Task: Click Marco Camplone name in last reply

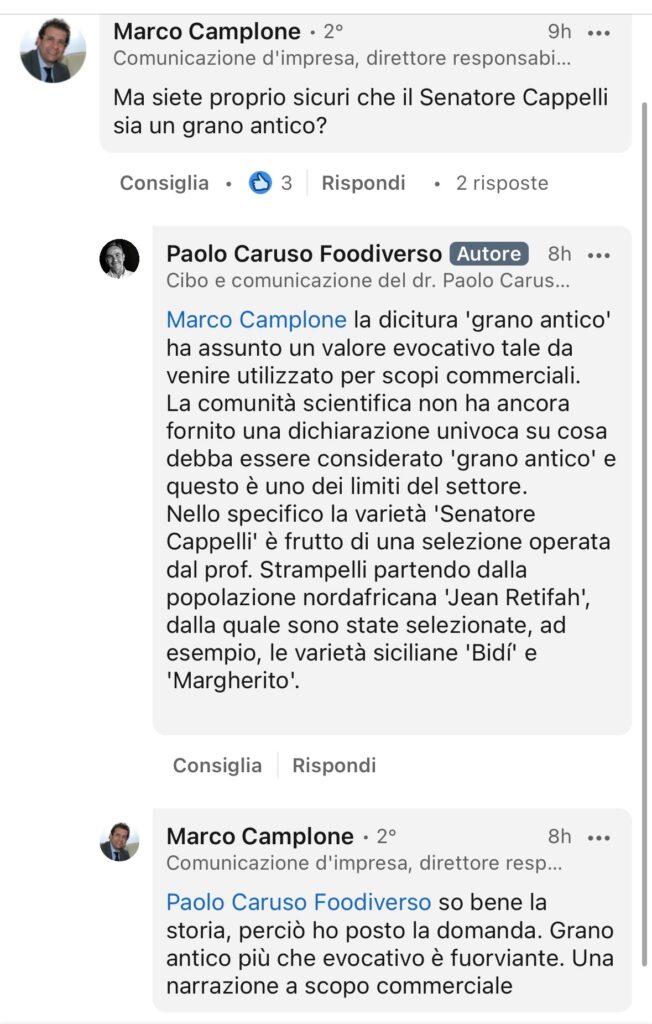Action: click(260, 836)
